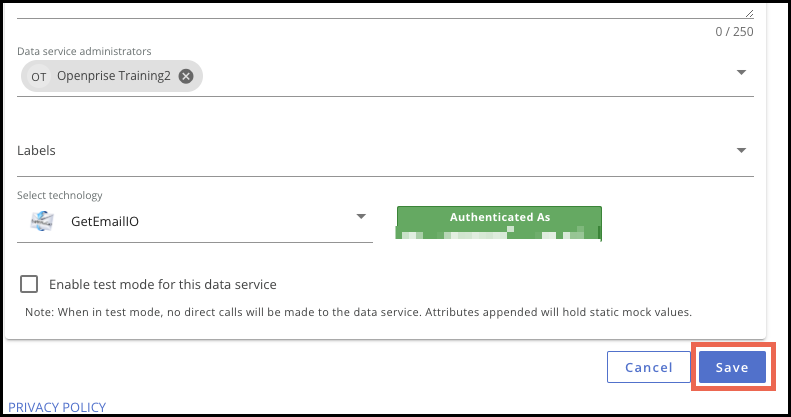Save the data service settings
This screenshot has width=791, height=417.
coord(732,367)
